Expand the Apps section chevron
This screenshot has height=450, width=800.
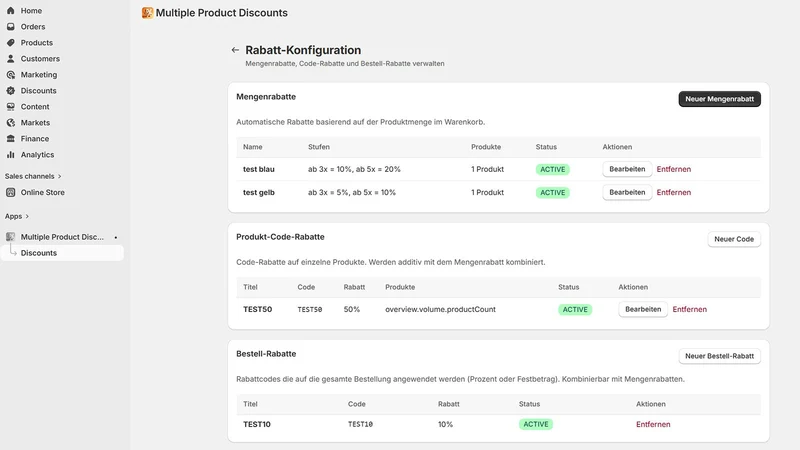pos(27,216)
